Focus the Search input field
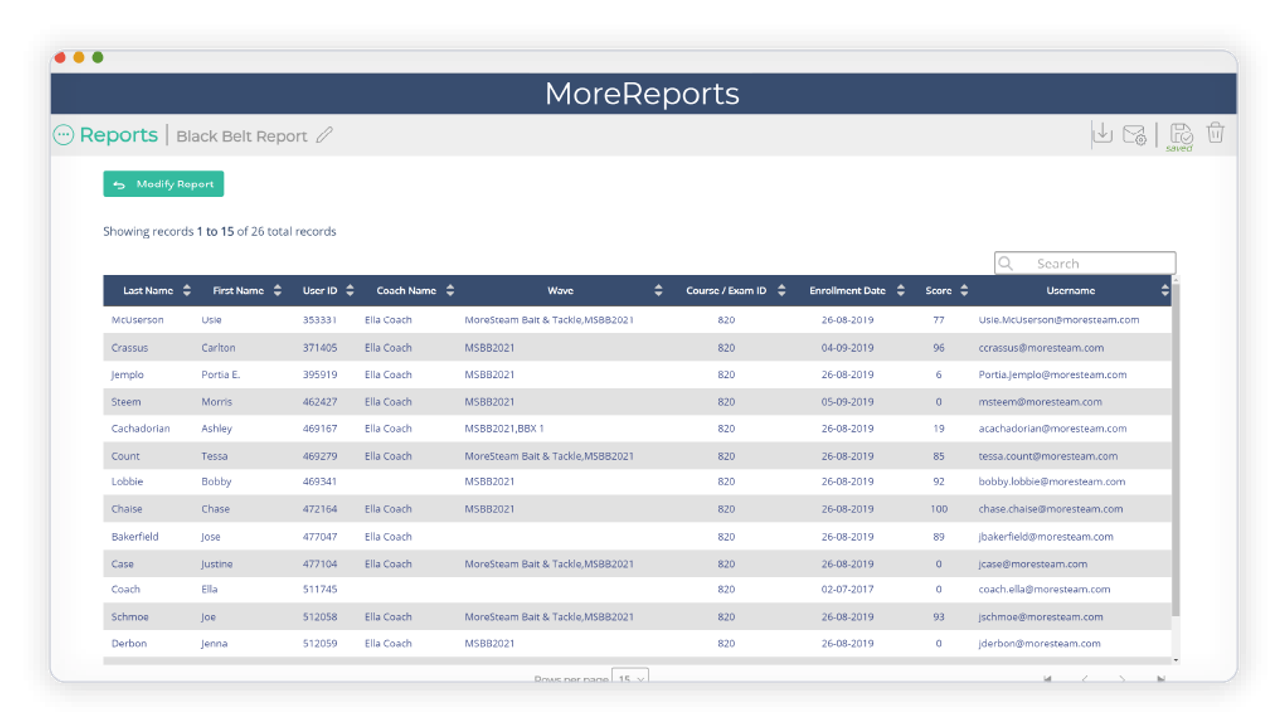Image resolution: width=1280 pixels, height=724 pixels. click(x=1085, y=263)
